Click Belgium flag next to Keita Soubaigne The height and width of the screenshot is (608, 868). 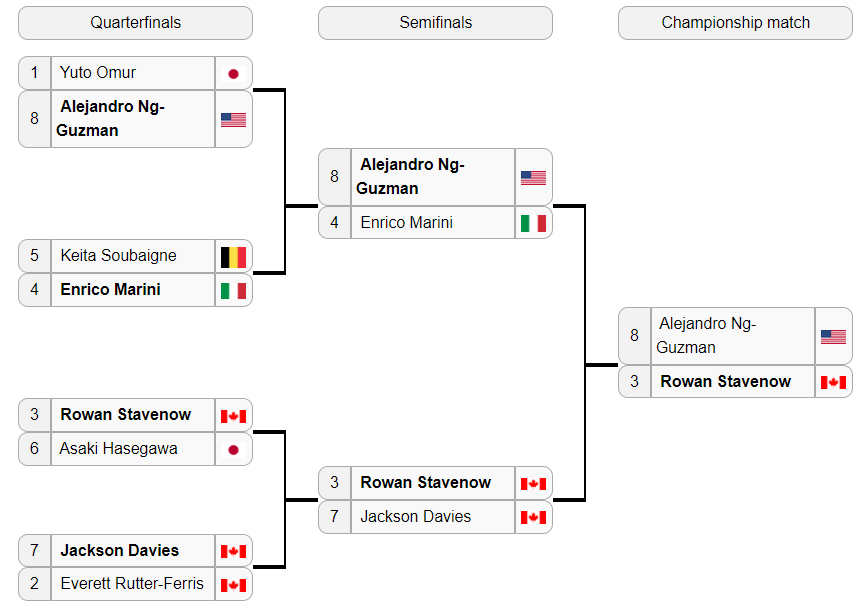pyautogui.click(x=233, y=257)
